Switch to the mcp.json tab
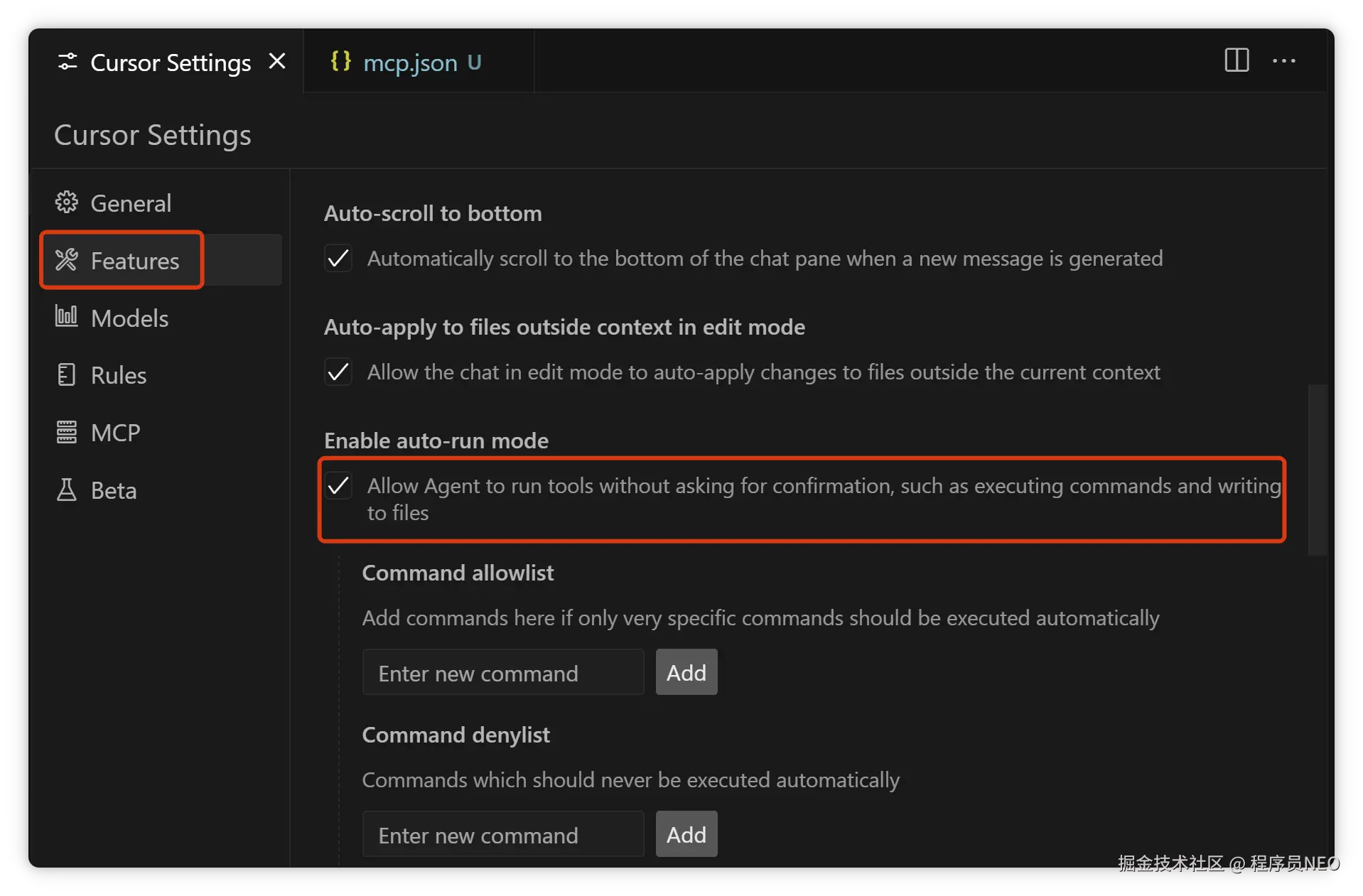Image resolution: width=1363 pixels, height=896 pixels. (x=410, y=63)
